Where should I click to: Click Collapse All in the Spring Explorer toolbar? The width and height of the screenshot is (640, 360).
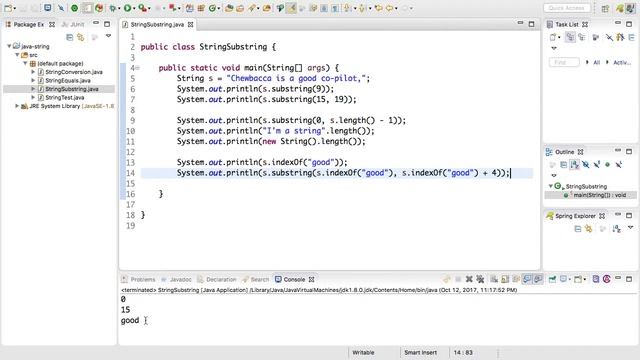(578, 229)
